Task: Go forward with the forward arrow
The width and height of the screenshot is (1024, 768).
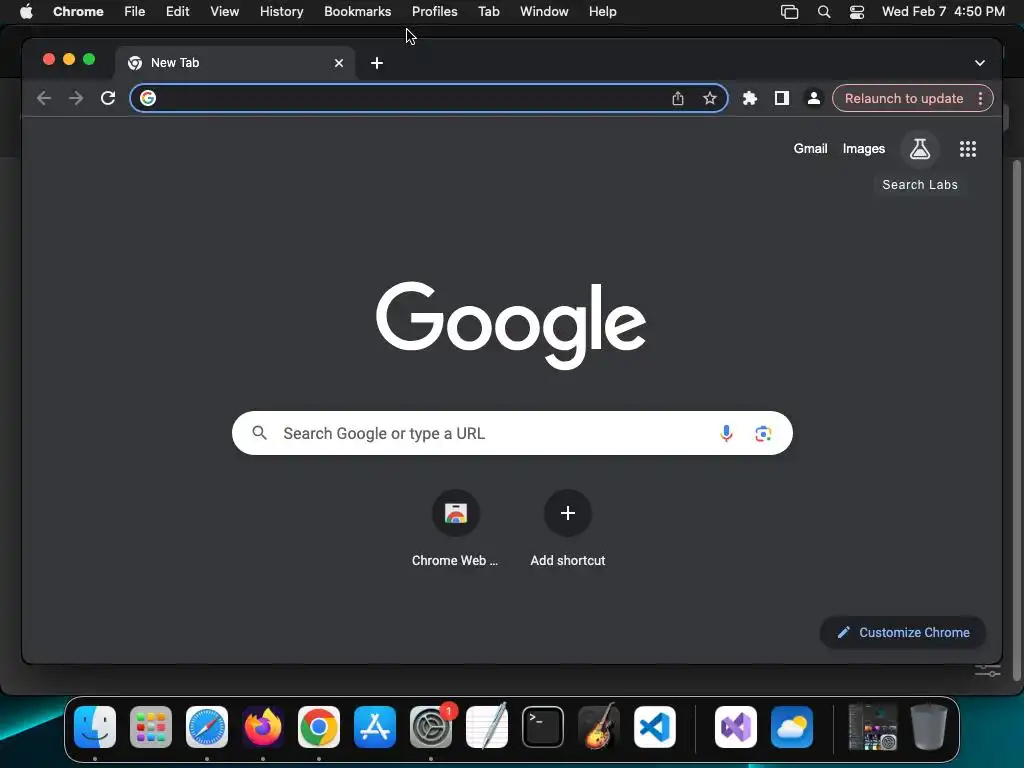Action: click(x=76, y=98)
